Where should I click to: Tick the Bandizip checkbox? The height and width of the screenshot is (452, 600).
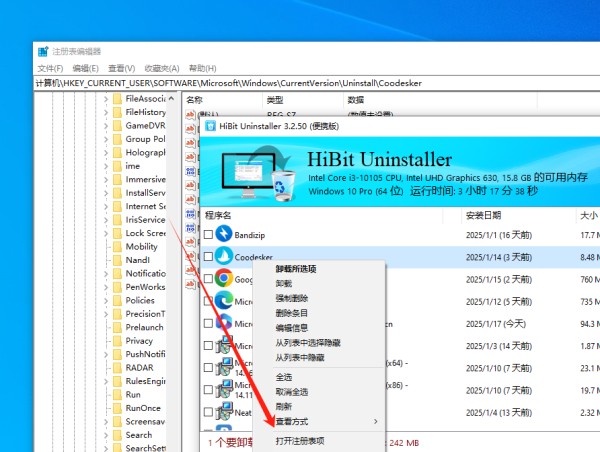tap(208, 234)
